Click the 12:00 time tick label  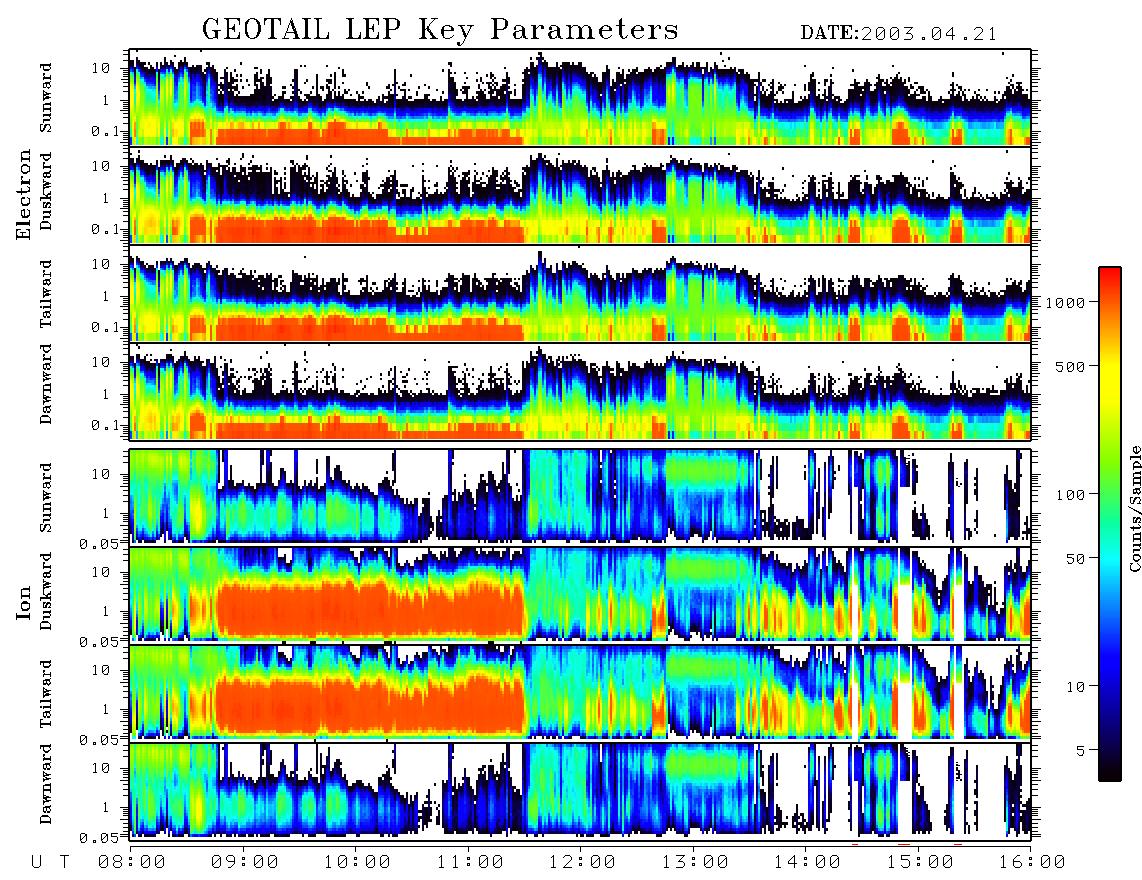582,862
